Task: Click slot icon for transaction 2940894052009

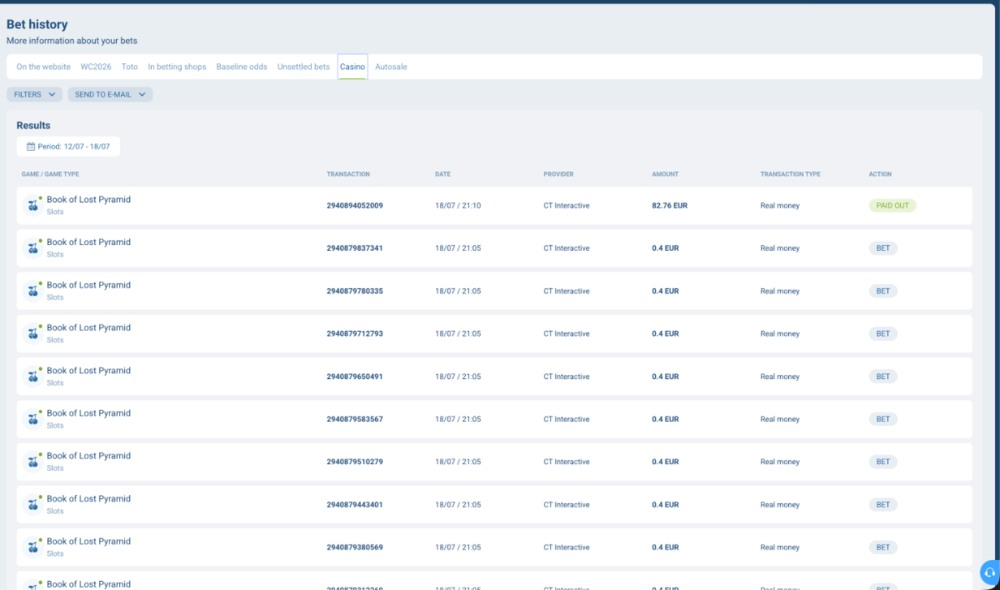Action: (33, 205)
